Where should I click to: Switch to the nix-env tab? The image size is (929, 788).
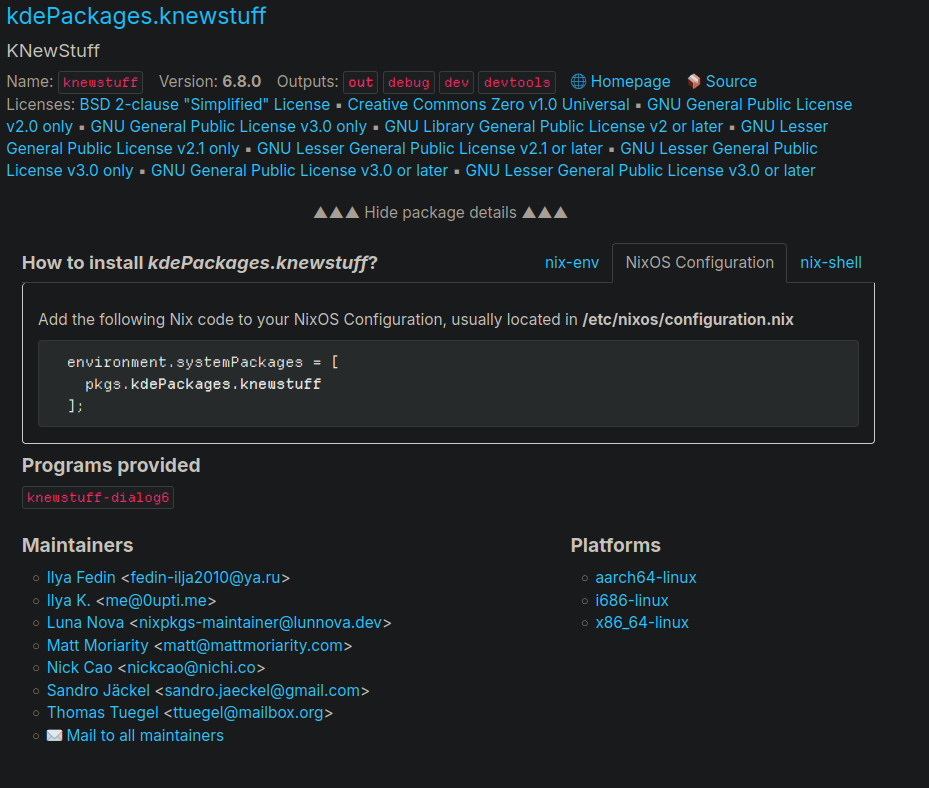(x=572, y=262)
